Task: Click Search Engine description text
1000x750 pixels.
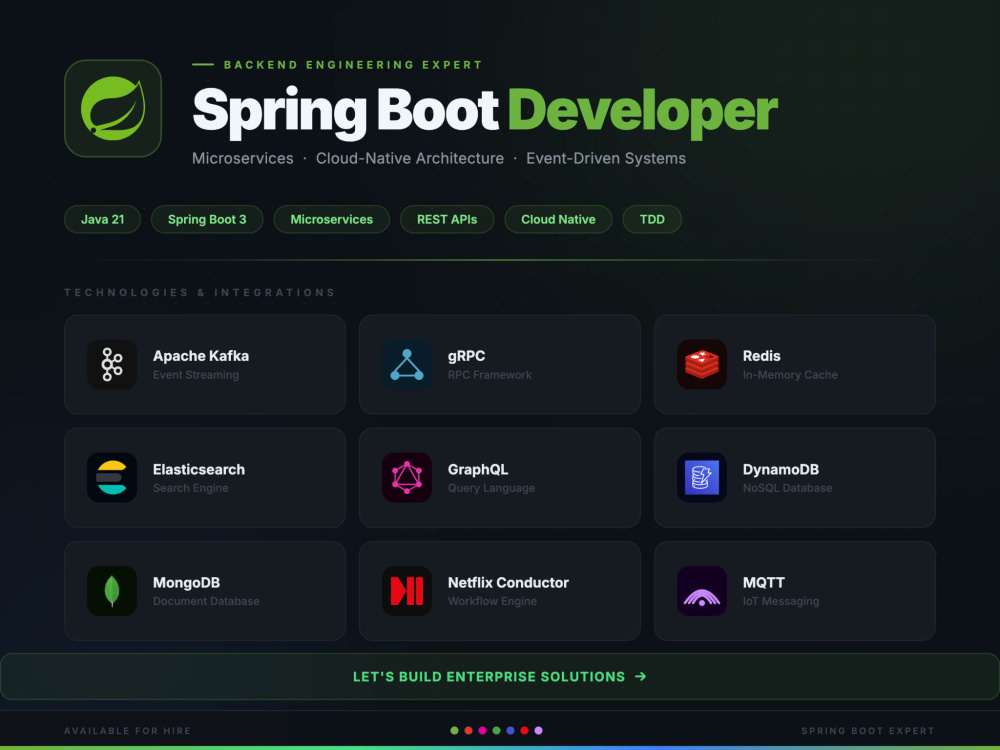Action: click(191, 489)
